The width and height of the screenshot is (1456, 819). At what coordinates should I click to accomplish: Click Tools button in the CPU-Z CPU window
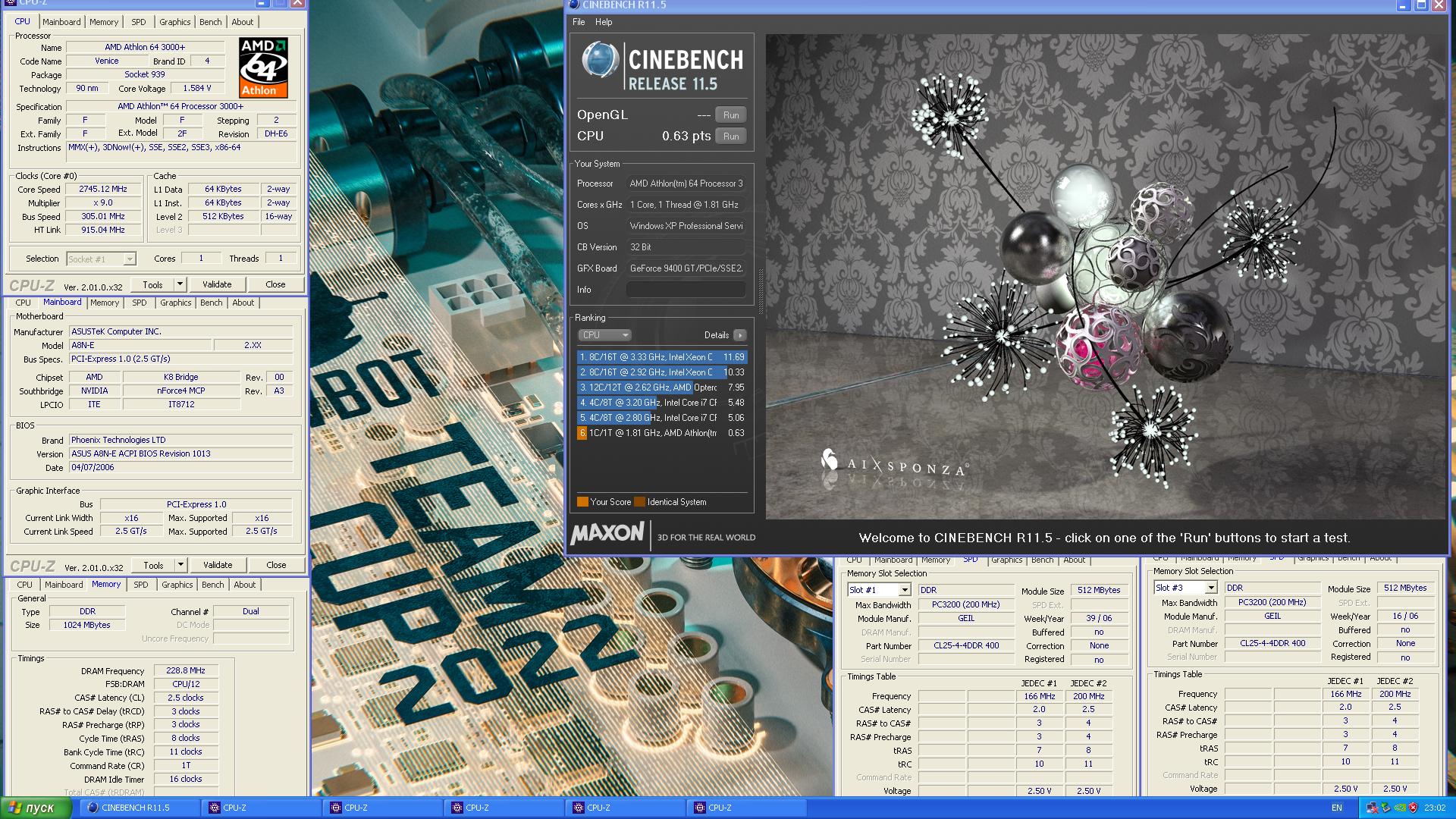pyautogui.click(x=152, y=284)
